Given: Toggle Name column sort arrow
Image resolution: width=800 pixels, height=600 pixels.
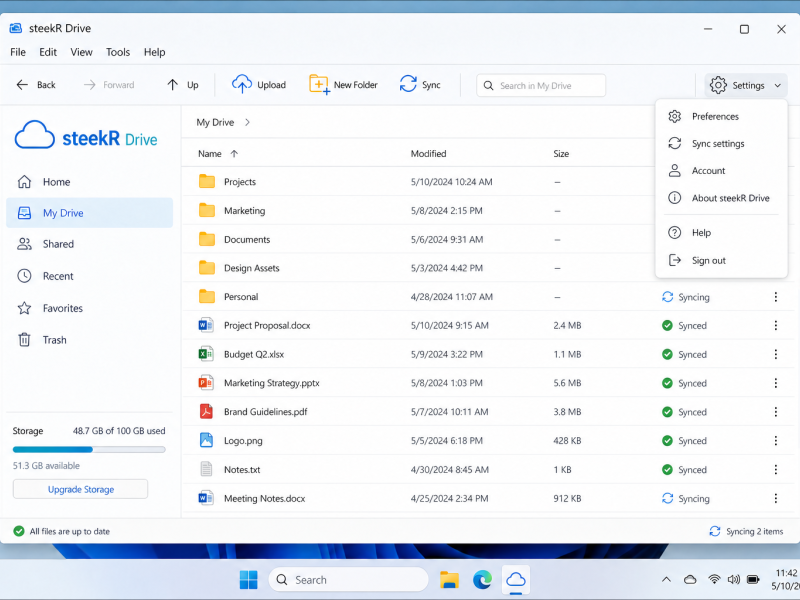Looking at the screenshot, I should (234, 154).
